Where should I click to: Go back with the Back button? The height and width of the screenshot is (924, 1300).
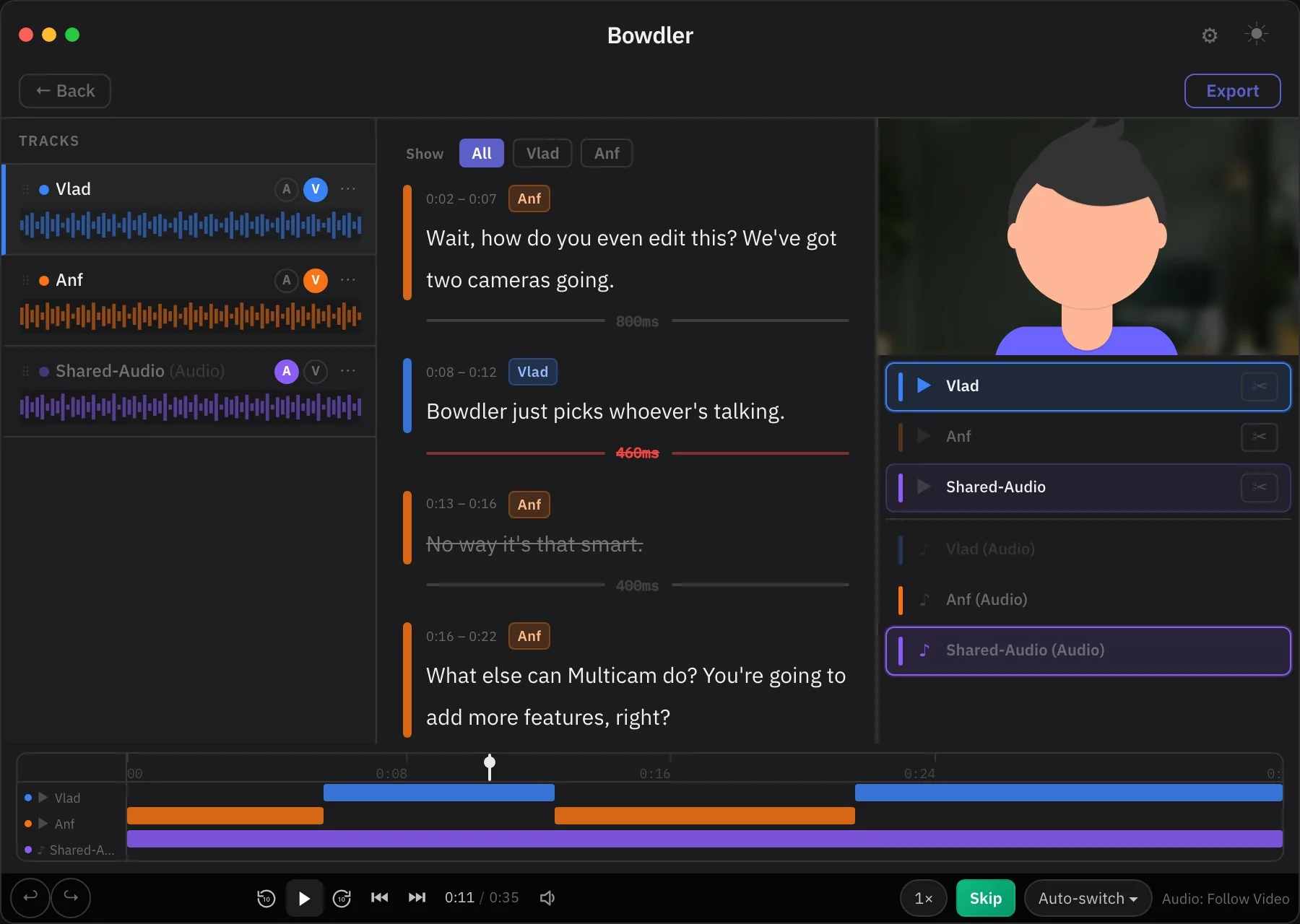tap(65, 91)
